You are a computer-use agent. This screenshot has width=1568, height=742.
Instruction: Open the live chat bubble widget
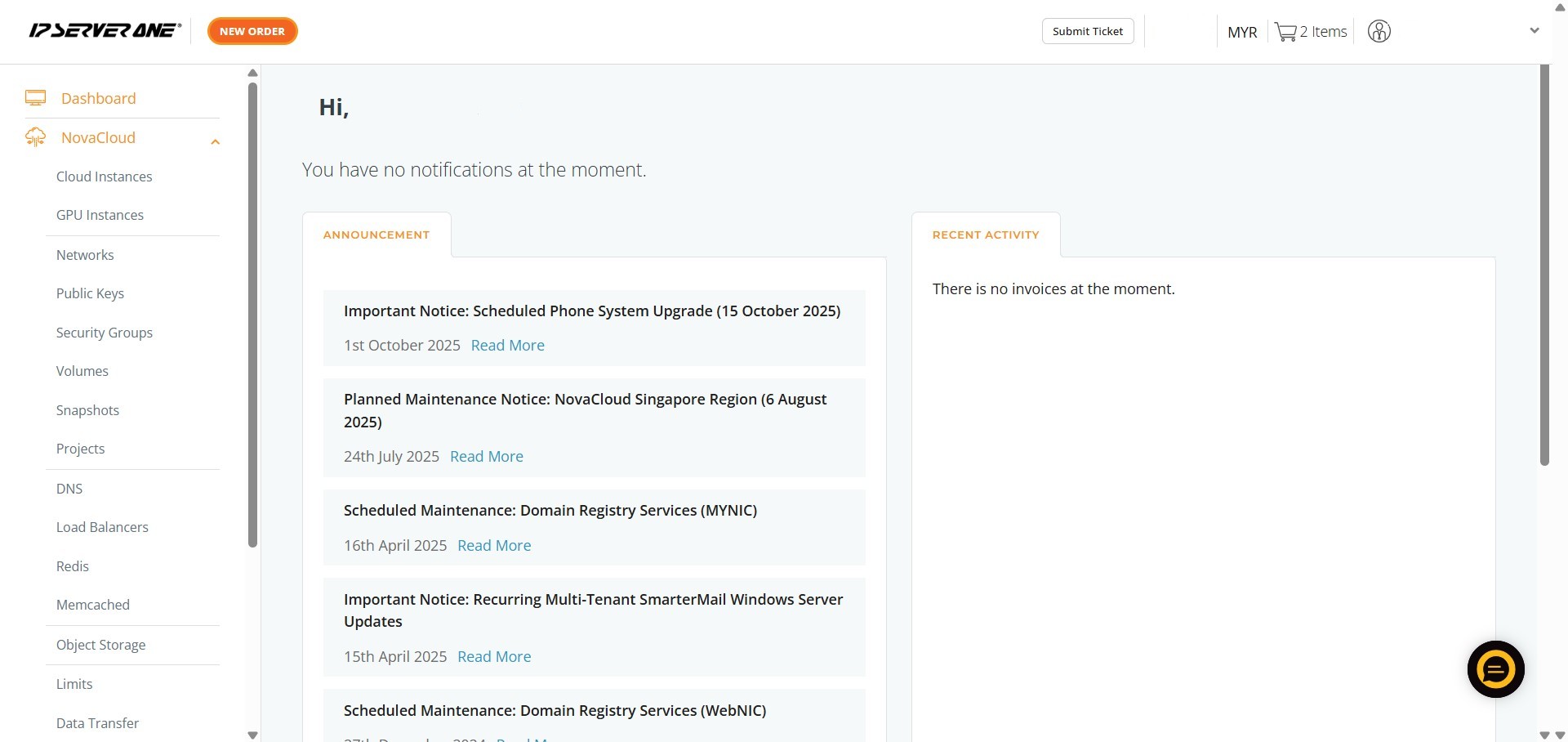(x=1495, y=669)
